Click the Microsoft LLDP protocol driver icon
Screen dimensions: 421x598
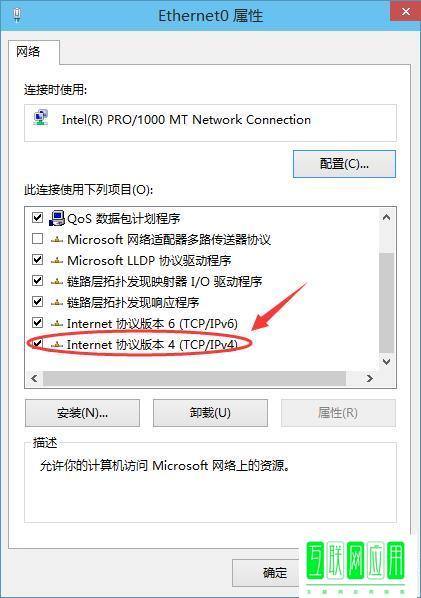tap(57, 261)
